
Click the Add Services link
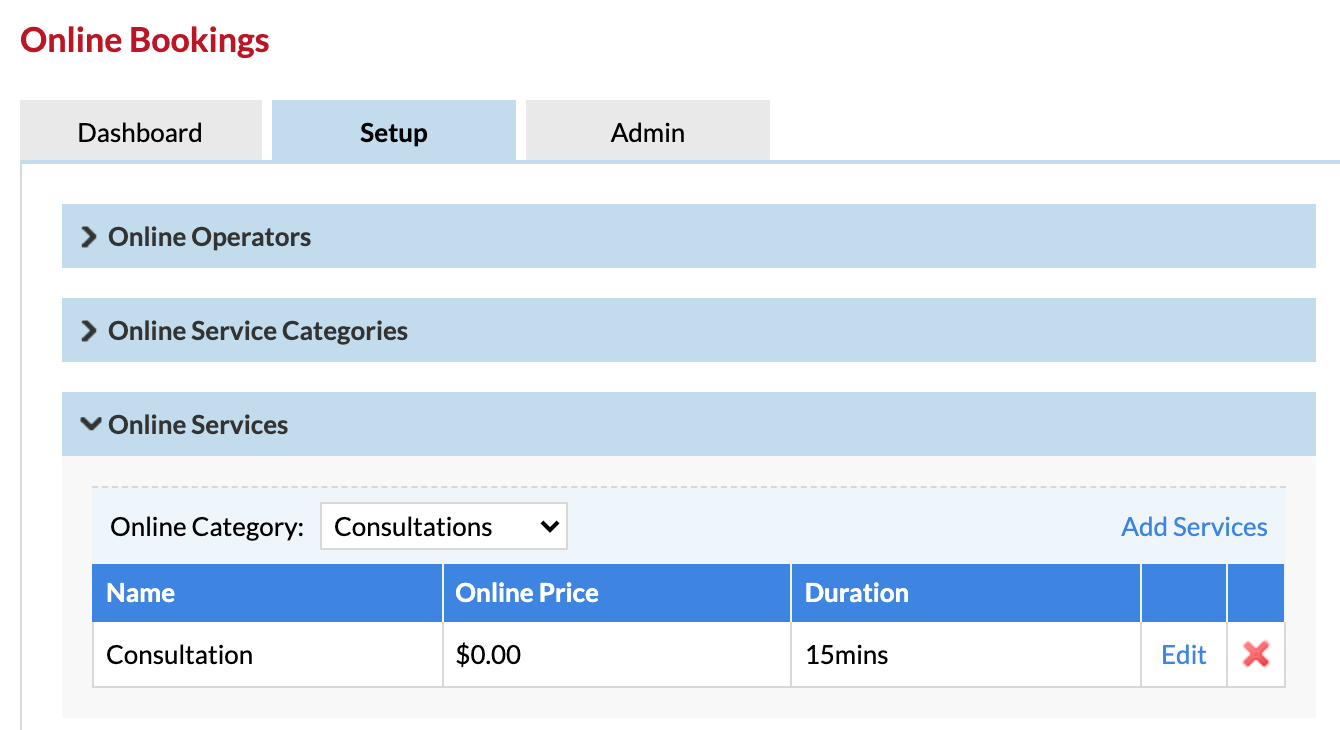[x=1194, y=527]
